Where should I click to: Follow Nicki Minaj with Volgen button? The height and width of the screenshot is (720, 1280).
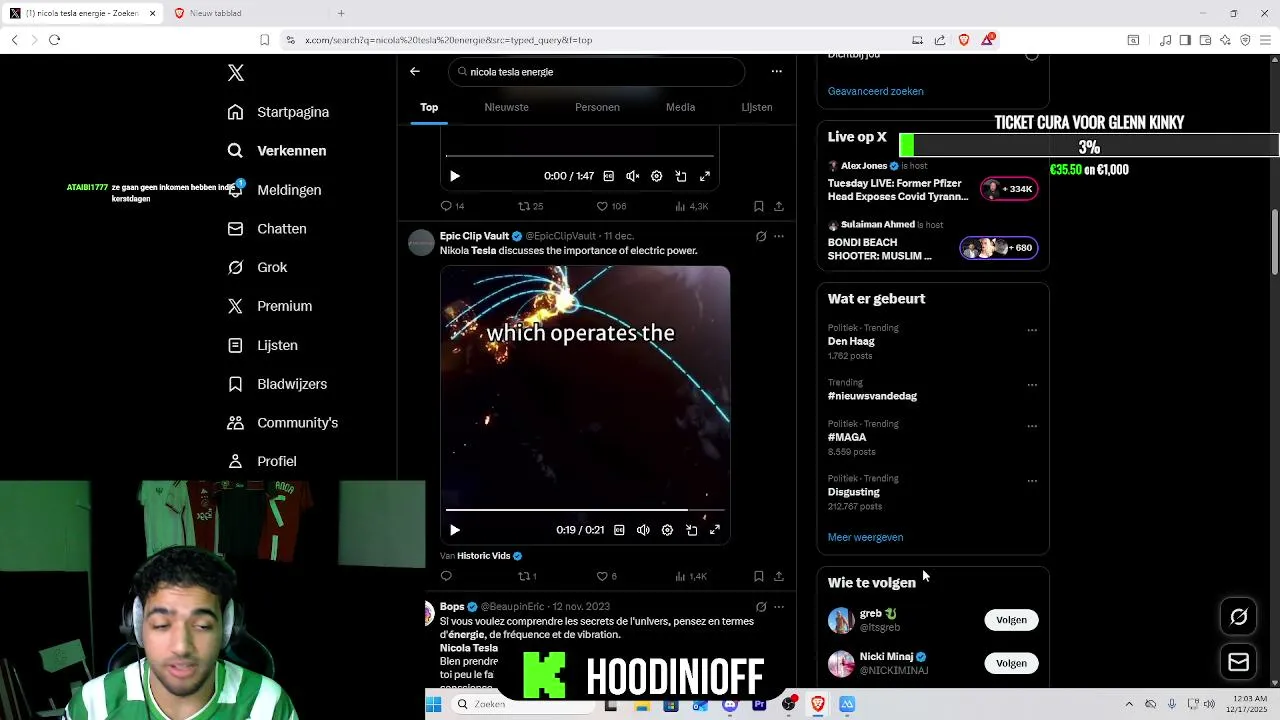click(1011, 663)
